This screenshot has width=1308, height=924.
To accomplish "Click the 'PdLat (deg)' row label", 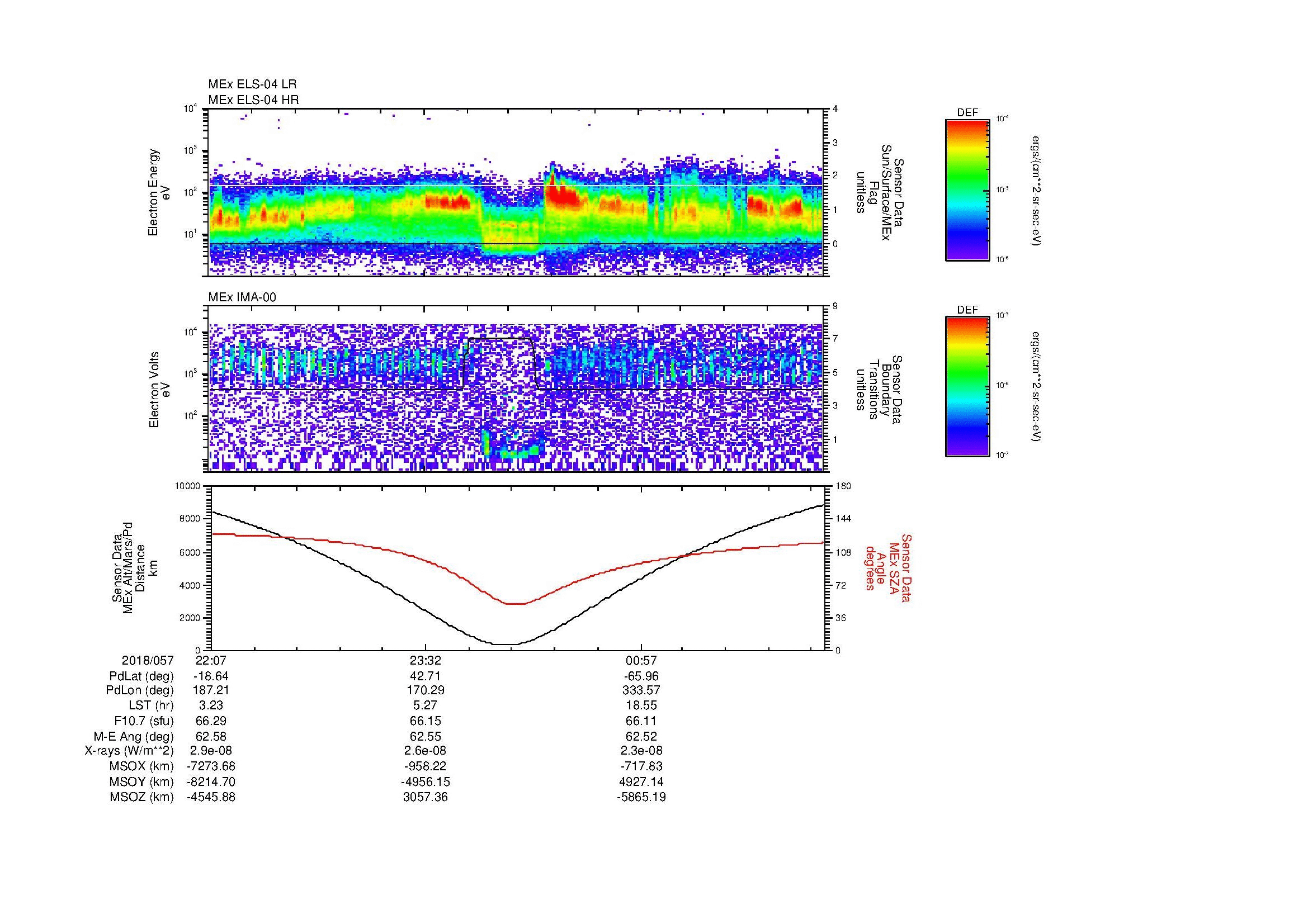I will click(141, 676).
